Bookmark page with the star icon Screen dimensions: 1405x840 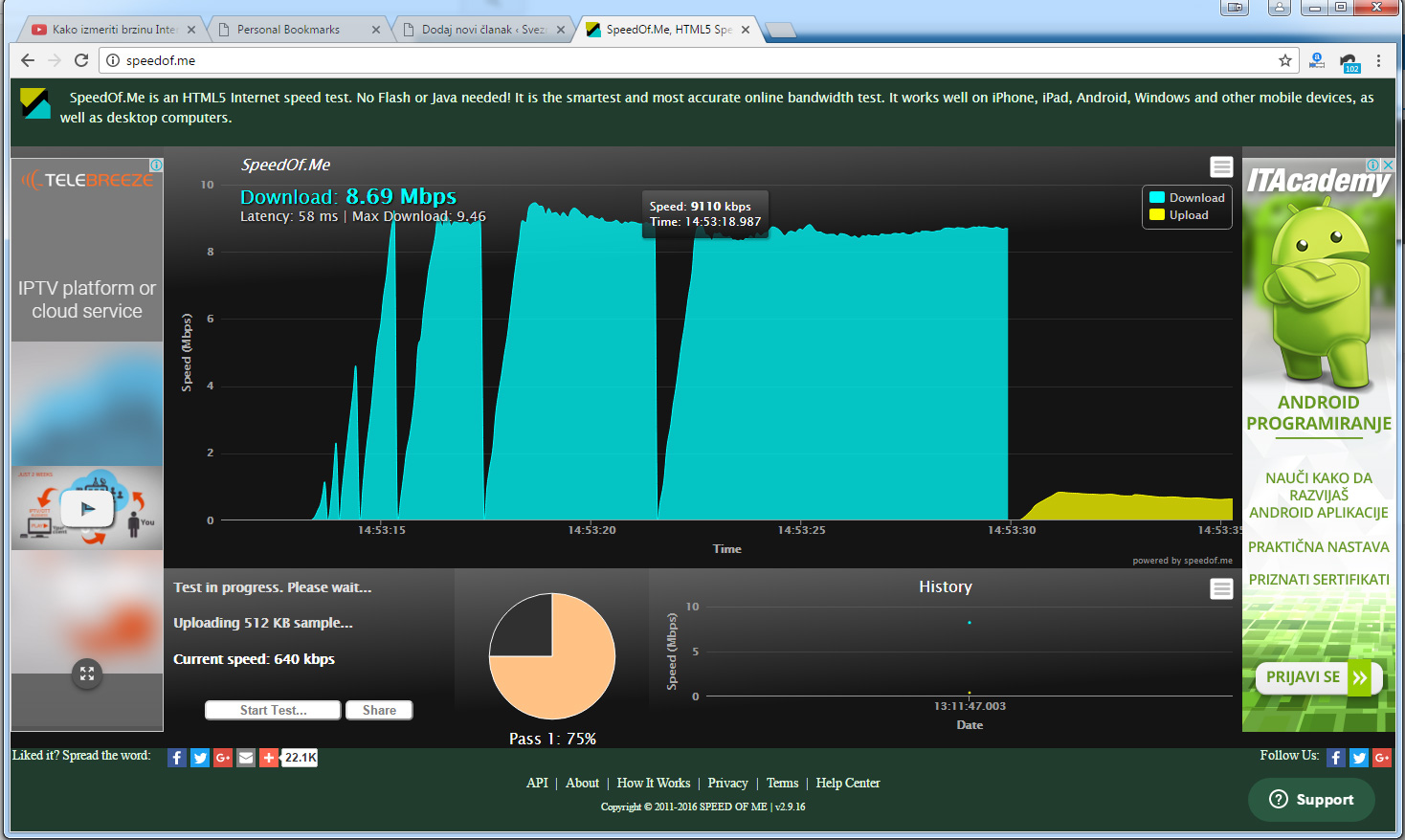1285,60
